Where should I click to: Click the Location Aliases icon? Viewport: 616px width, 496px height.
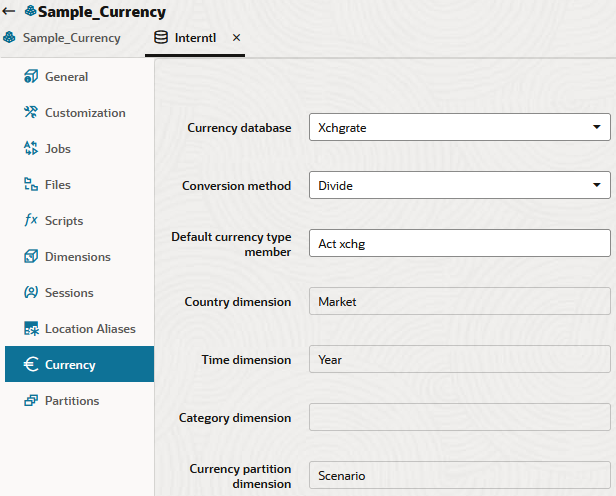[x=31, y=329]
